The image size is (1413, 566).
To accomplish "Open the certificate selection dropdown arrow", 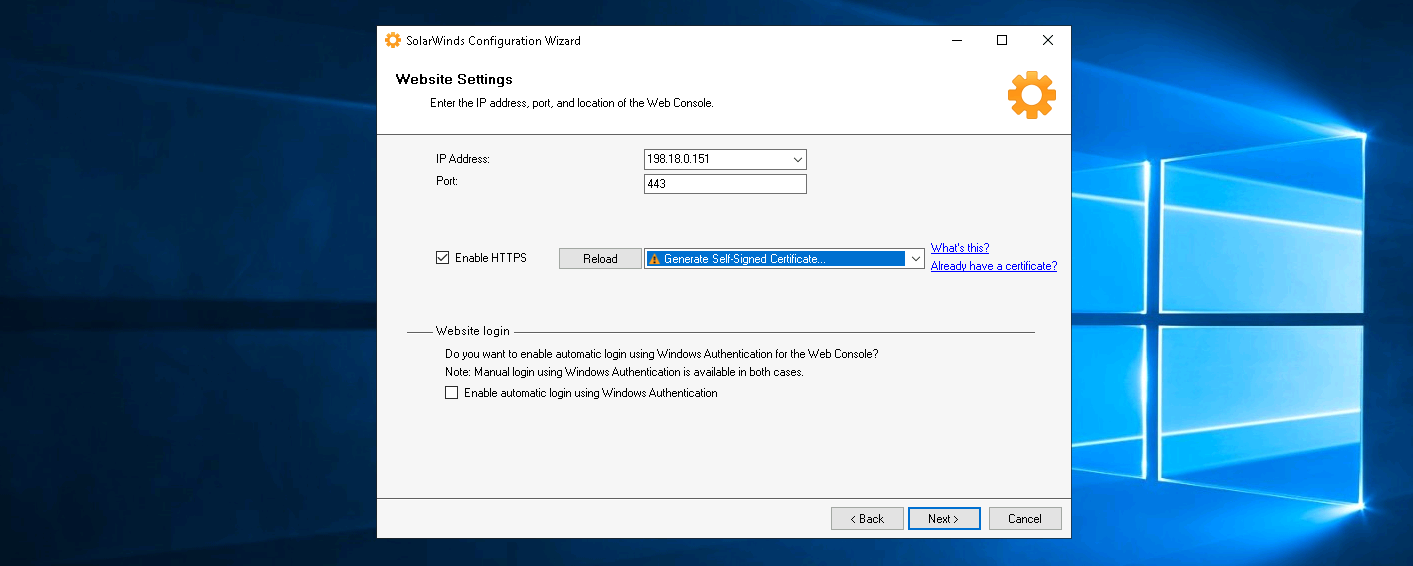I will tap(914, 259).
